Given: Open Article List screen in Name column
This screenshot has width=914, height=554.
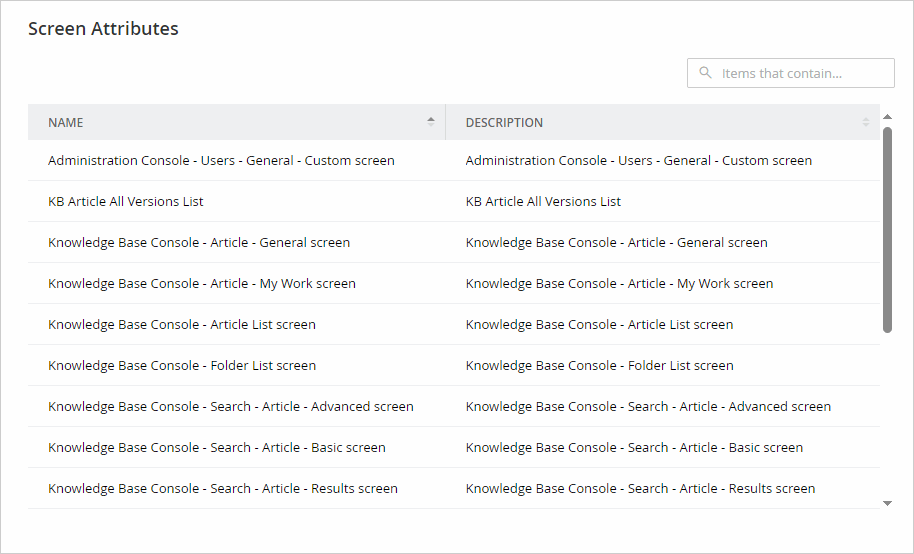Looking at the screenshot, I should 182,324.
